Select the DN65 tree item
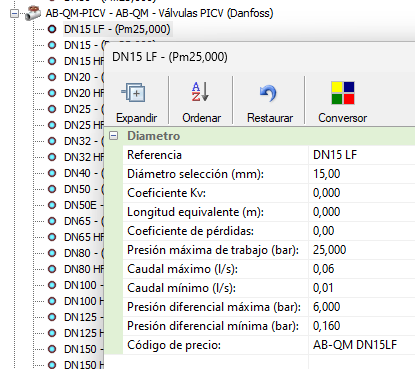415x369 pixels. pyautogui.click(x=84, y=221)
